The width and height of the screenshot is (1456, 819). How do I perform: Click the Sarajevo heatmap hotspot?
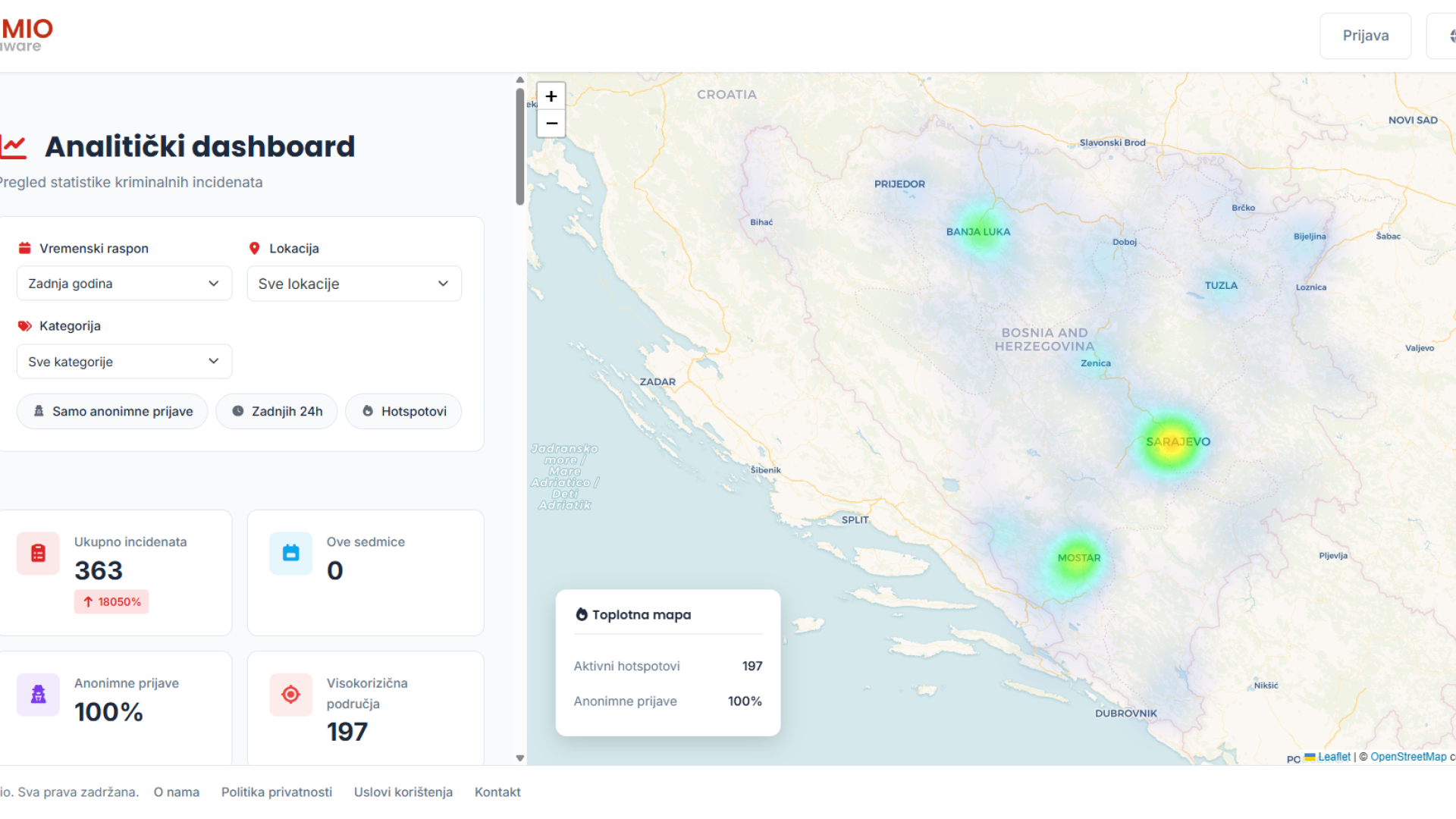pyautogui.click(x=1172, y=444)
